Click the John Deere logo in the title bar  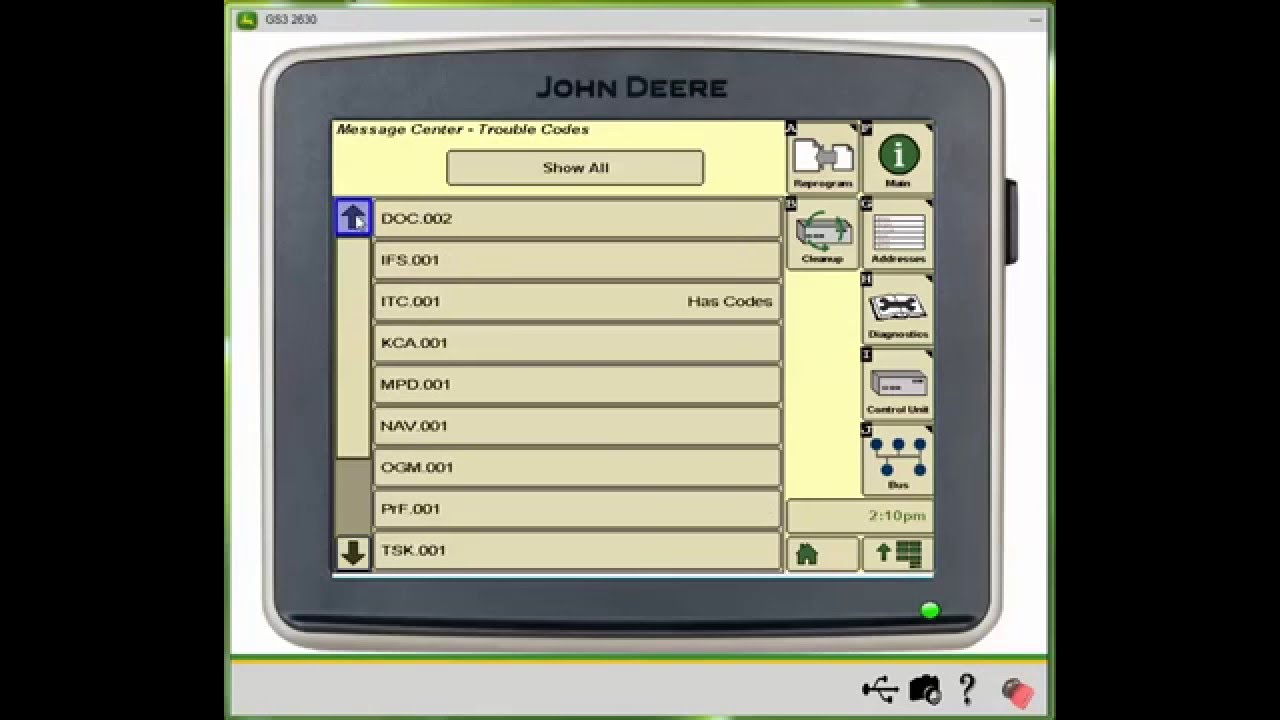247,20
